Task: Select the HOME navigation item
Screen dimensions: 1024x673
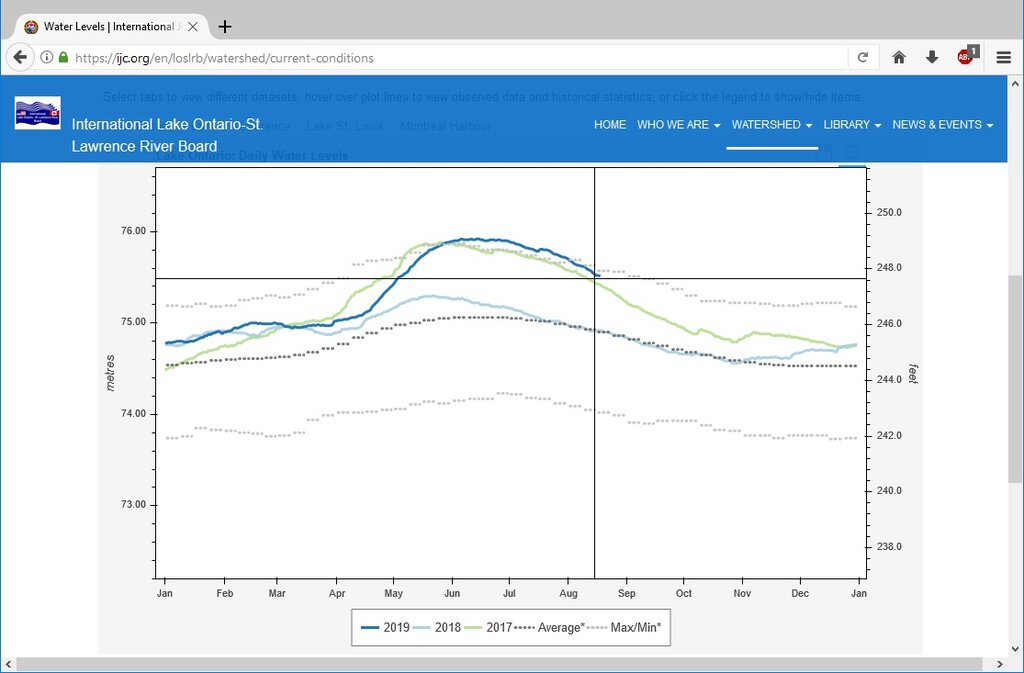Action: coord(609,125)
